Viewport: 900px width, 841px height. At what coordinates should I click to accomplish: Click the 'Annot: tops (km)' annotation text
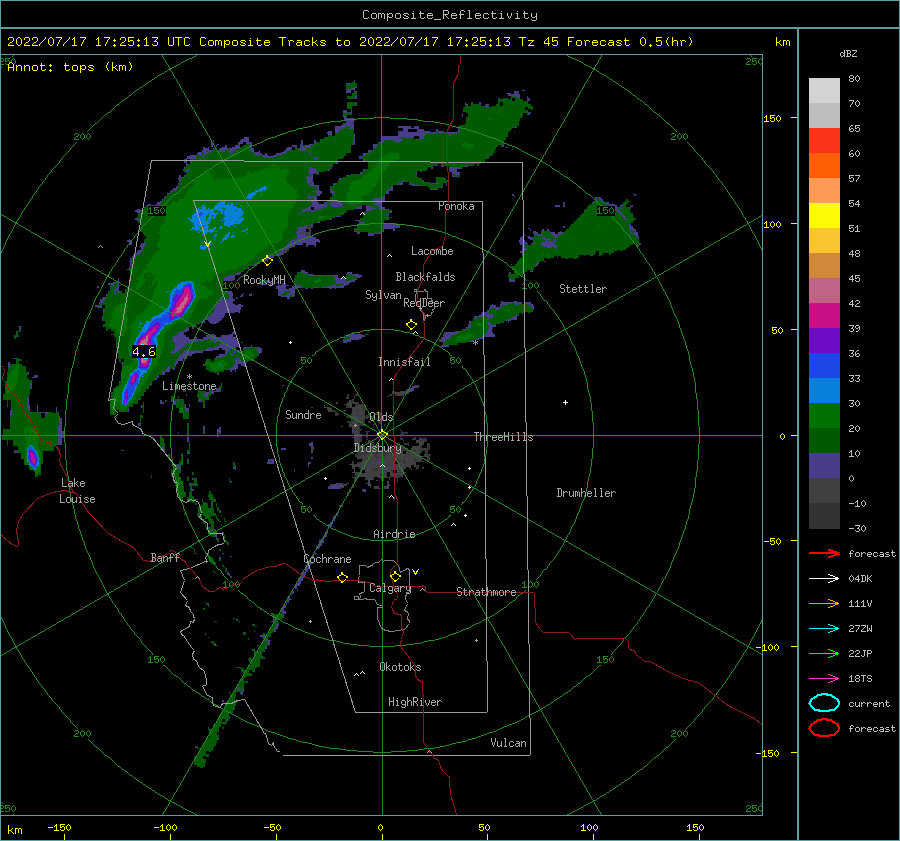71,67
